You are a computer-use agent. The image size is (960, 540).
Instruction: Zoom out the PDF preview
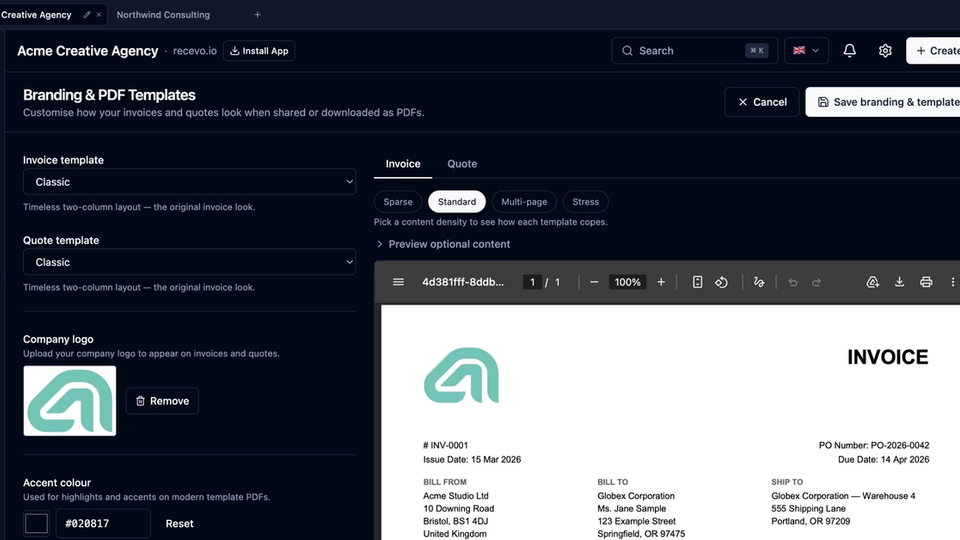pyautogui.click(x=594, y=282)
